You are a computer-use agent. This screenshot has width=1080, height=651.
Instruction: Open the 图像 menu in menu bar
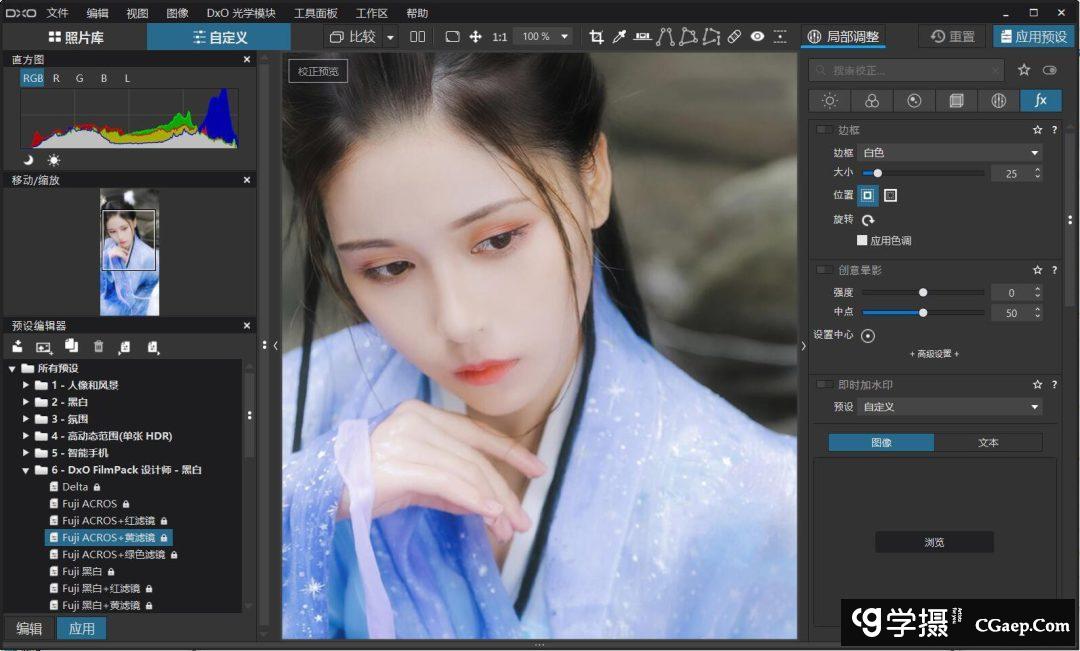(177, 13)
